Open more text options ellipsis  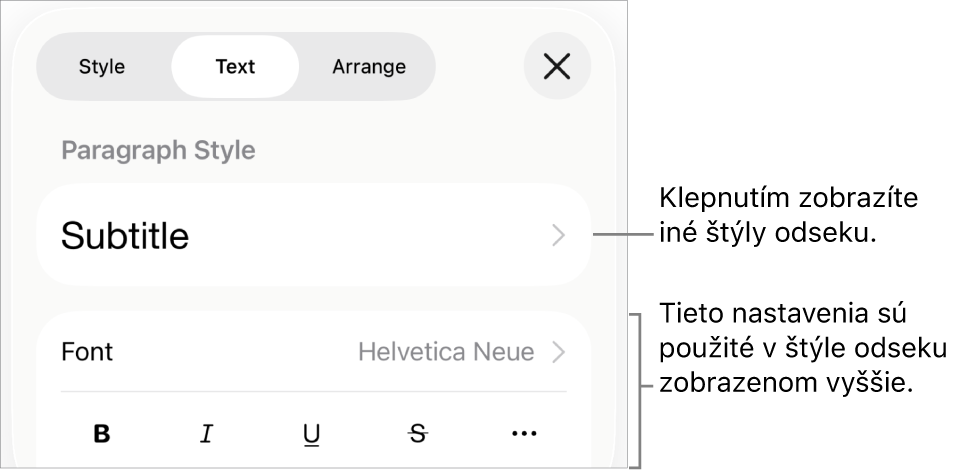pyautogui.click(x=524, y=433)
